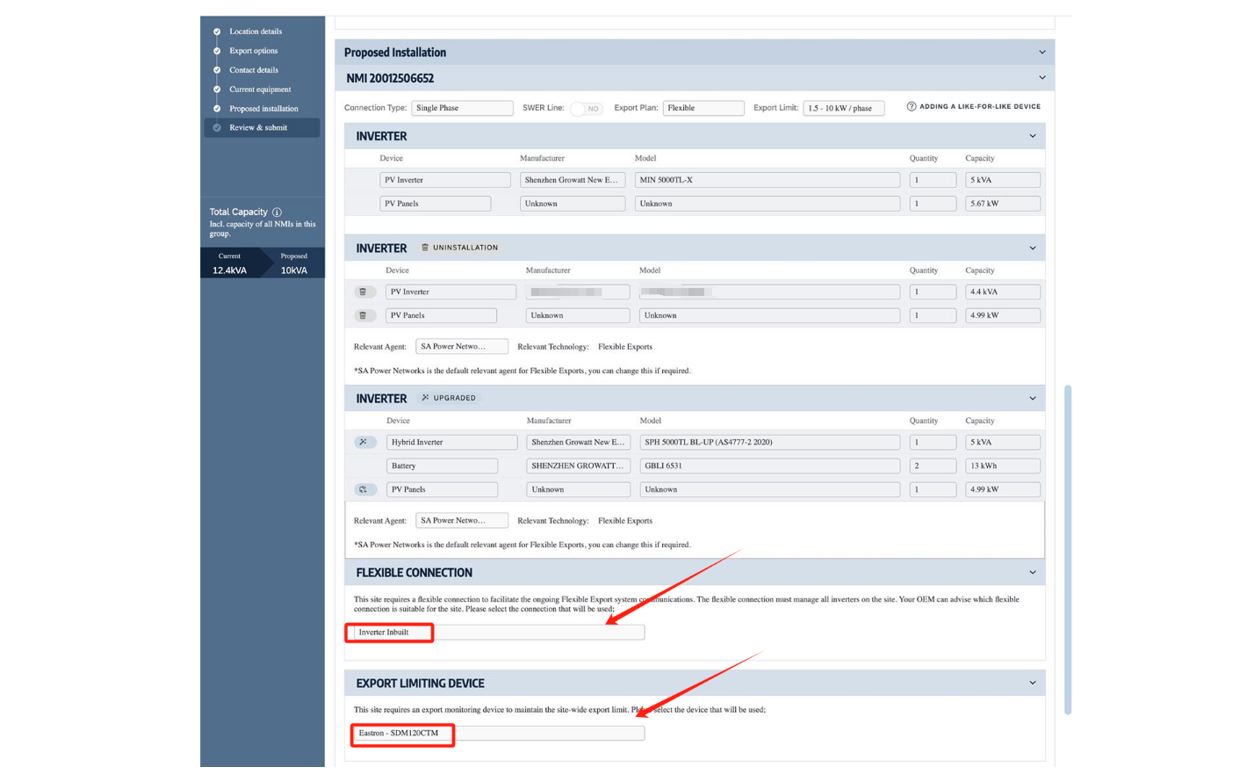Collapse the Proposed Installation section
Viewport: 1233px width, 773px height.
click(1042, 52)
